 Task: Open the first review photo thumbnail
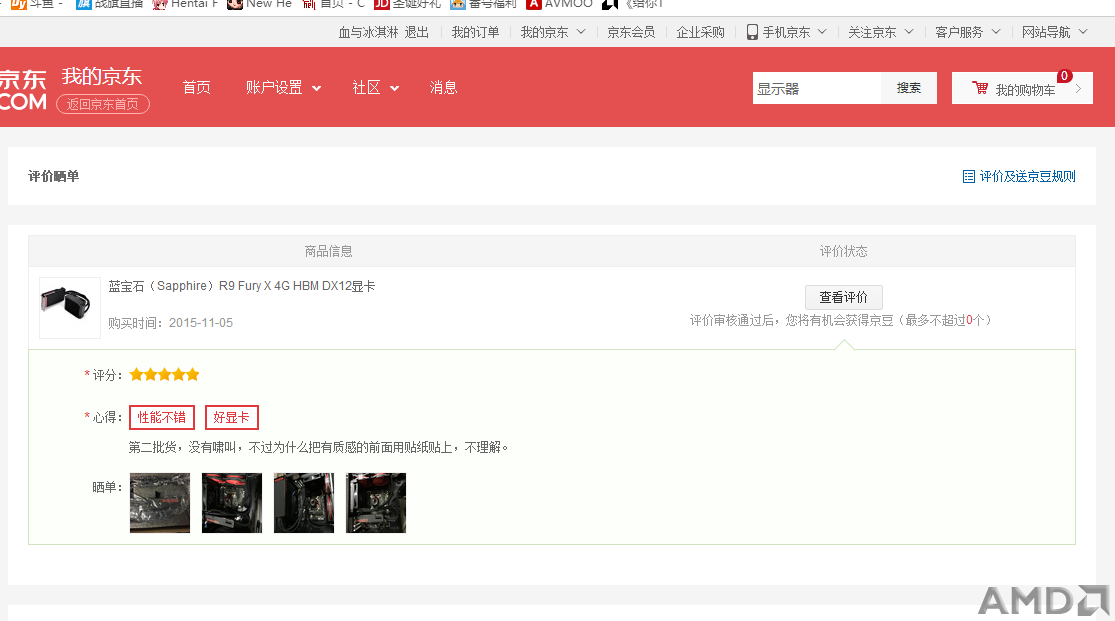click(x=160, y=503)
